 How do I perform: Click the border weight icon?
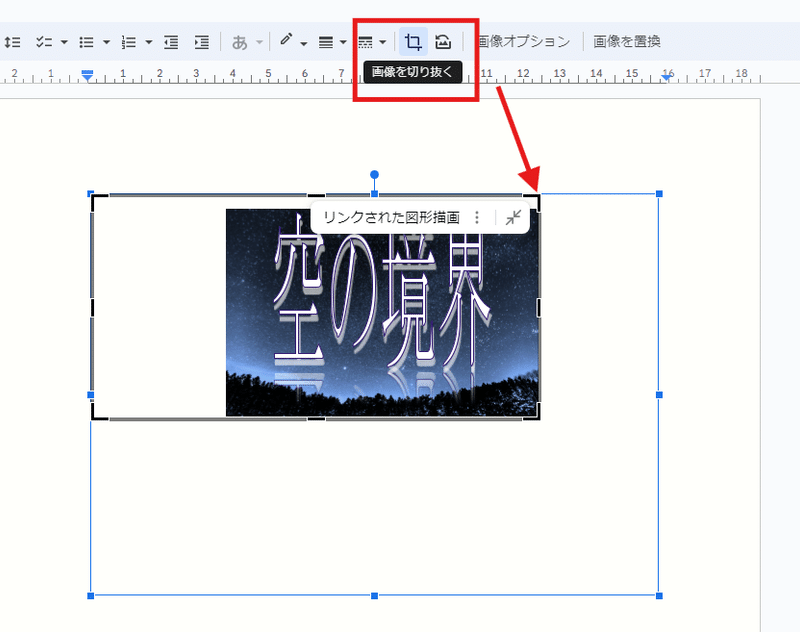click(326, 42)
